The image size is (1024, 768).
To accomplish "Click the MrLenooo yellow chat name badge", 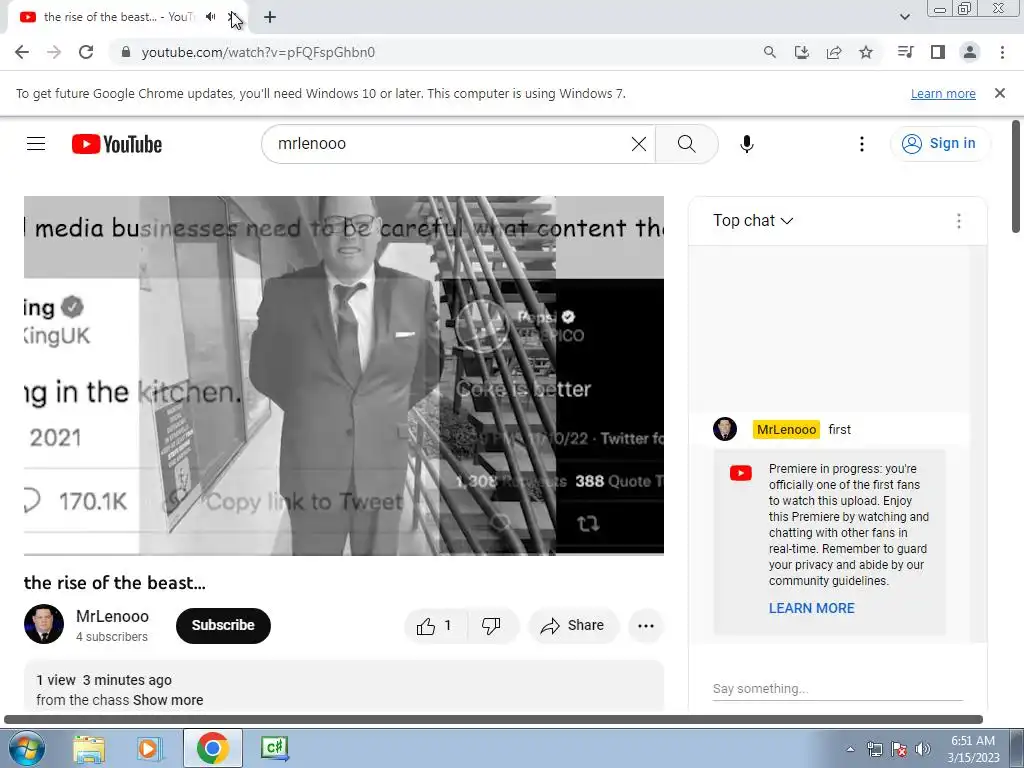I will (x=786, y=430).
